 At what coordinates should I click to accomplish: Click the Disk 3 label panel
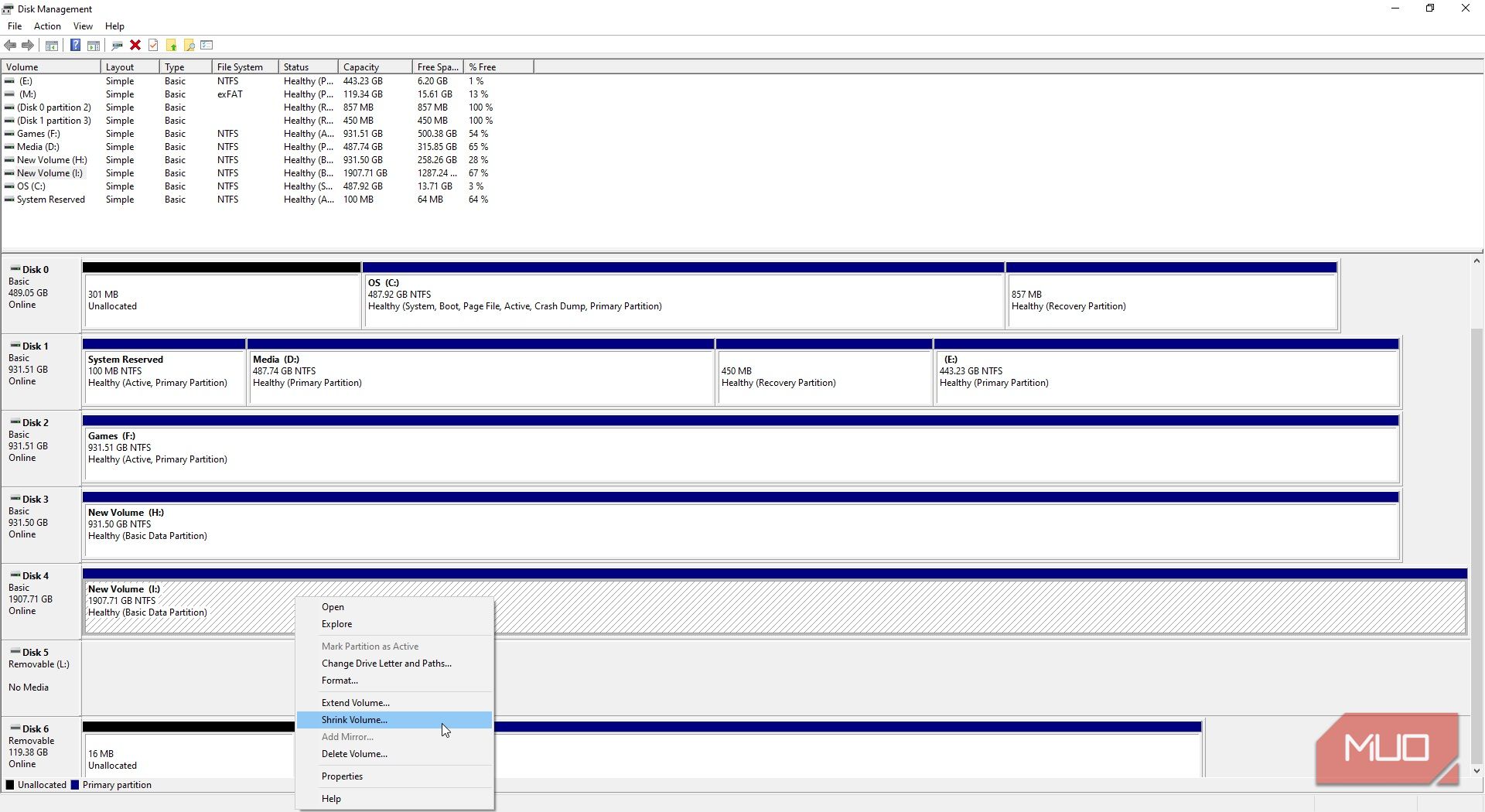(41, 525)
